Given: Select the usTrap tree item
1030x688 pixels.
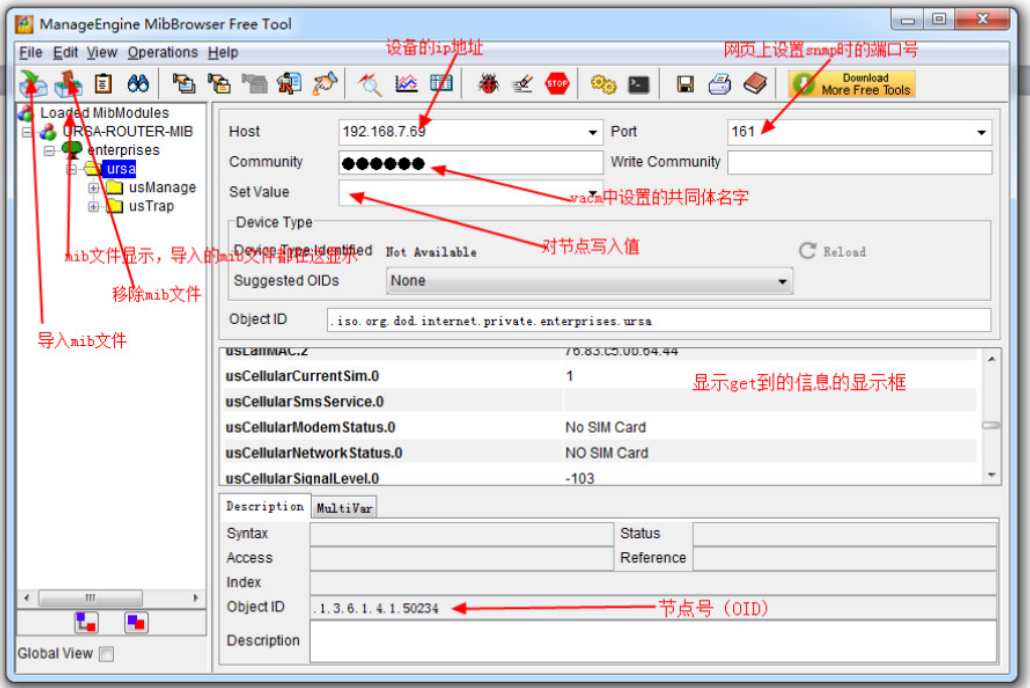Looking at the screenshot, I should coord(151,206).
